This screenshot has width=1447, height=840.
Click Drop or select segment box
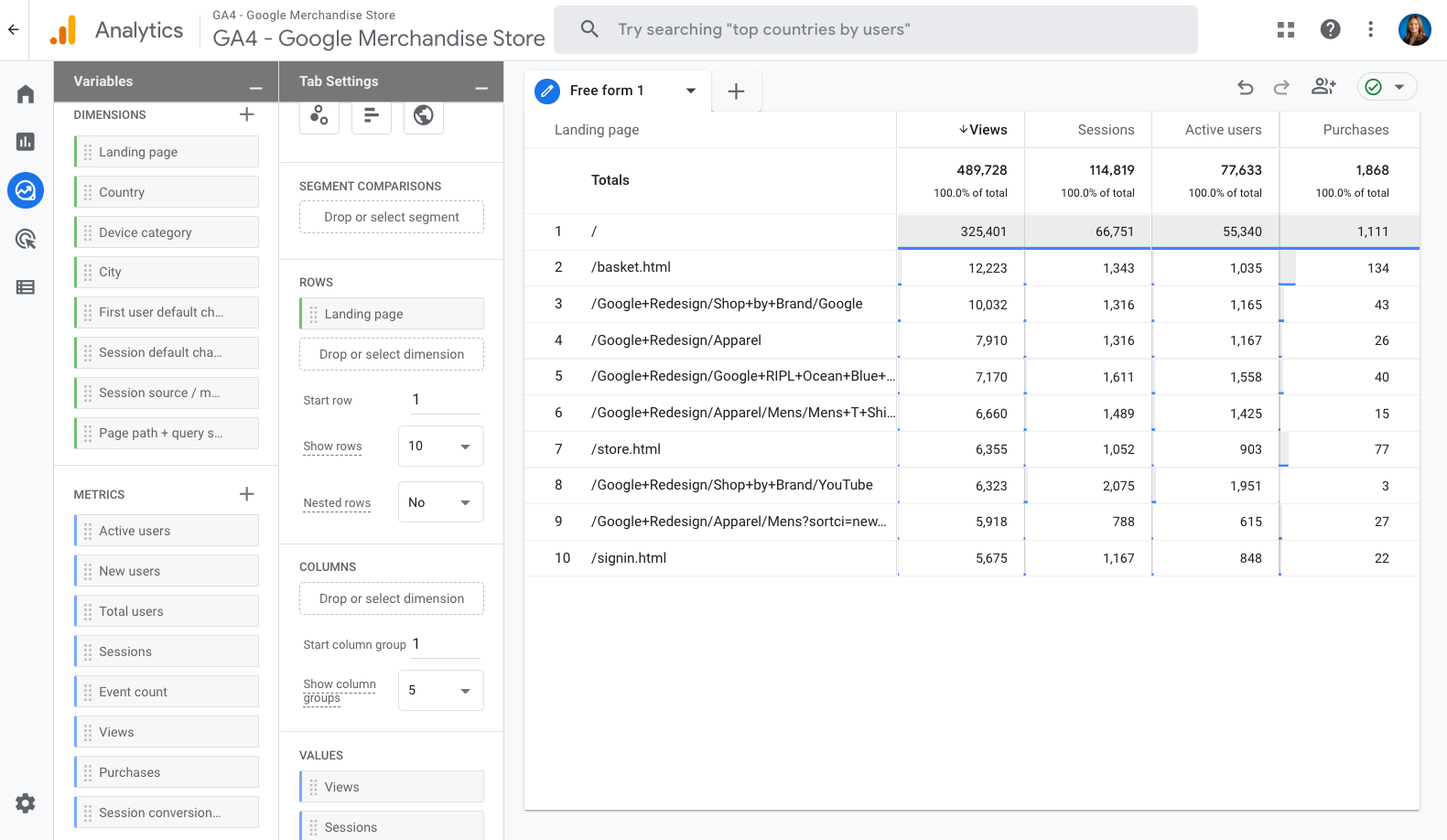point(392,217)
